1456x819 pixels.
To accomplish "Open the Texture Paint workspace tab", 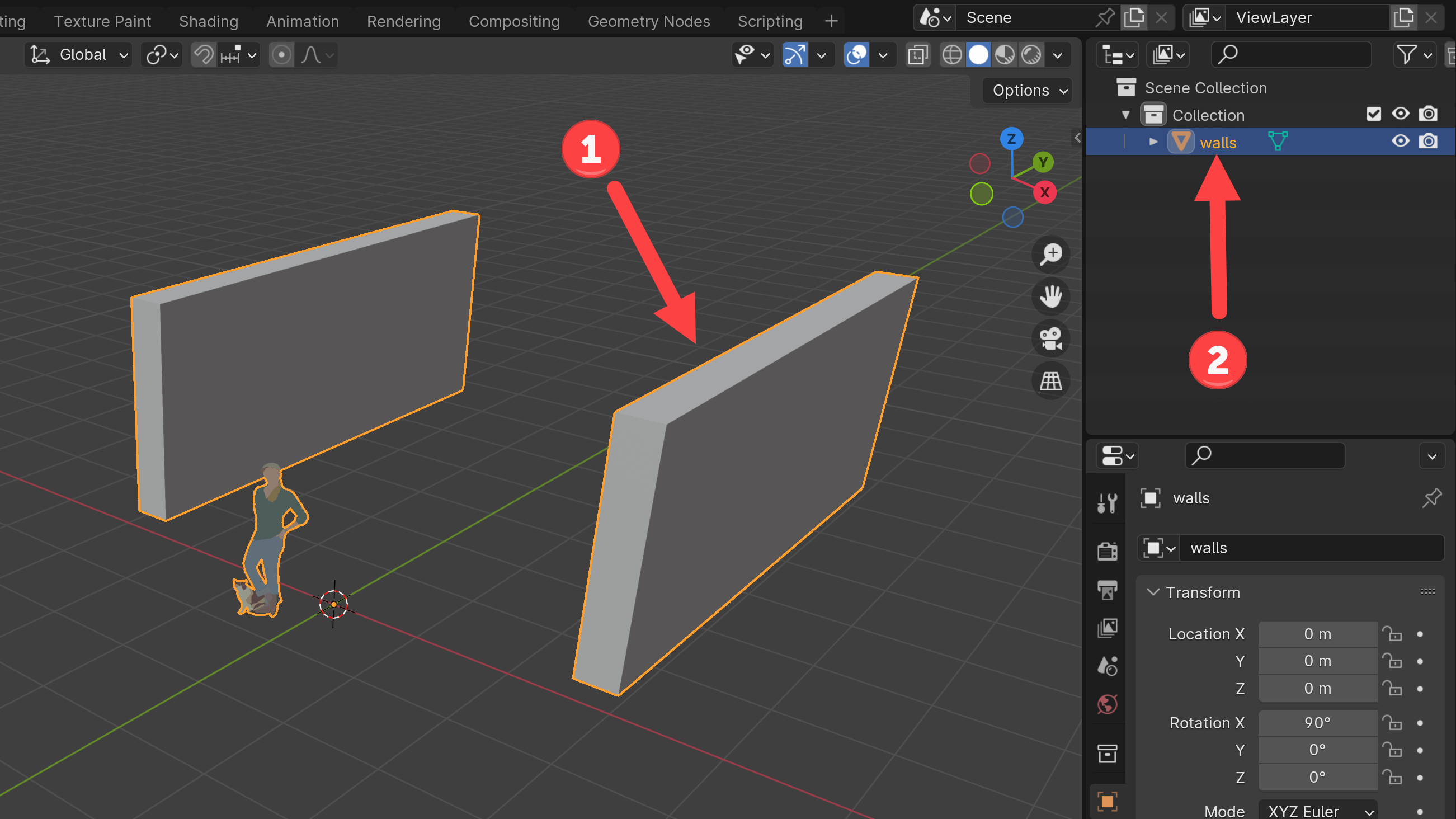I will point(102,21).
